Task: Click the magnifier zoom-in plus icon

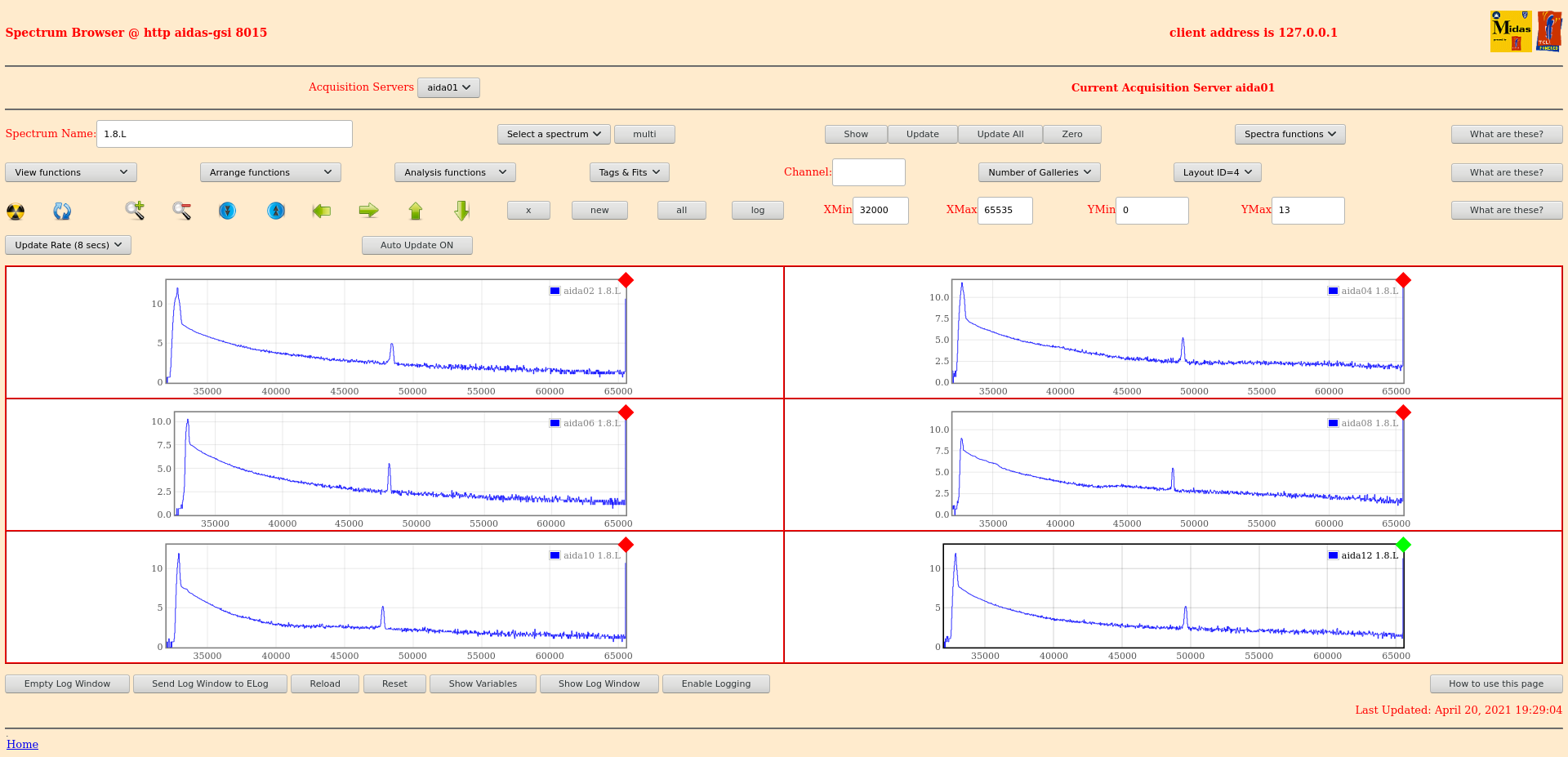Action: click(135, 211)
